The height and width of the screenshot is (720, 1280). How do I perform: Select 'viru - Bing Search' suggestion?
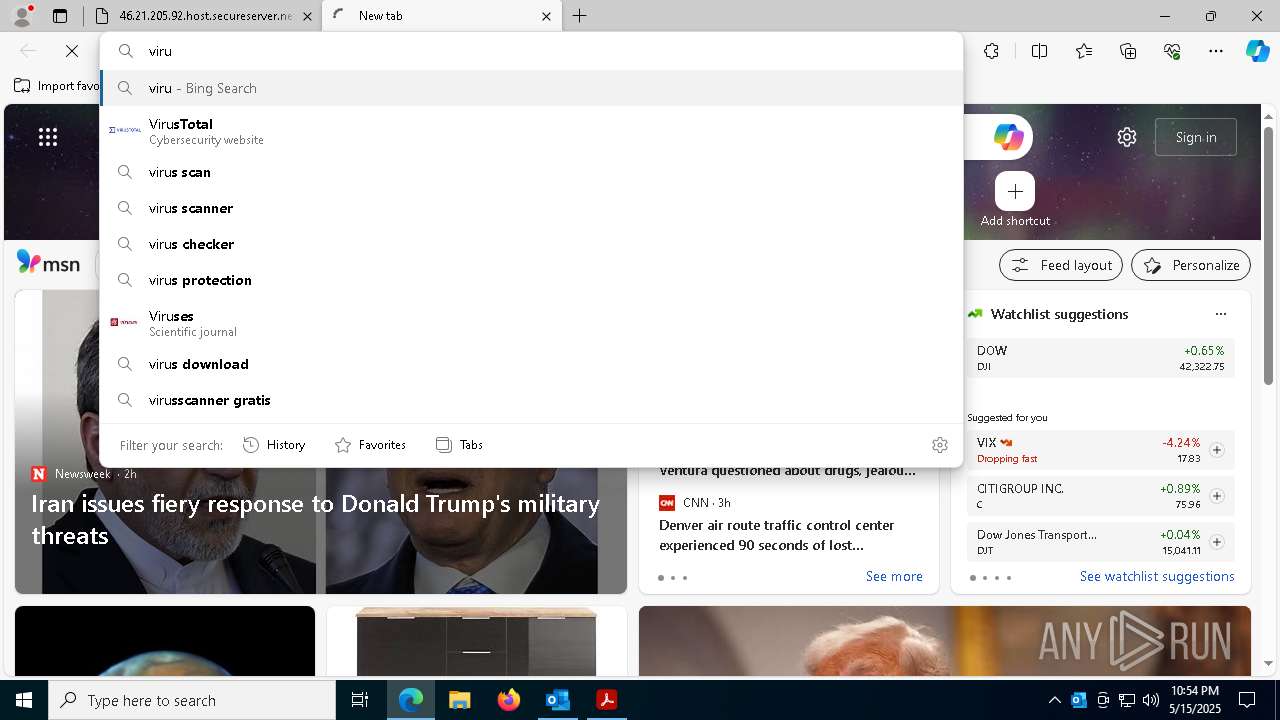click(x=531, y=88)
